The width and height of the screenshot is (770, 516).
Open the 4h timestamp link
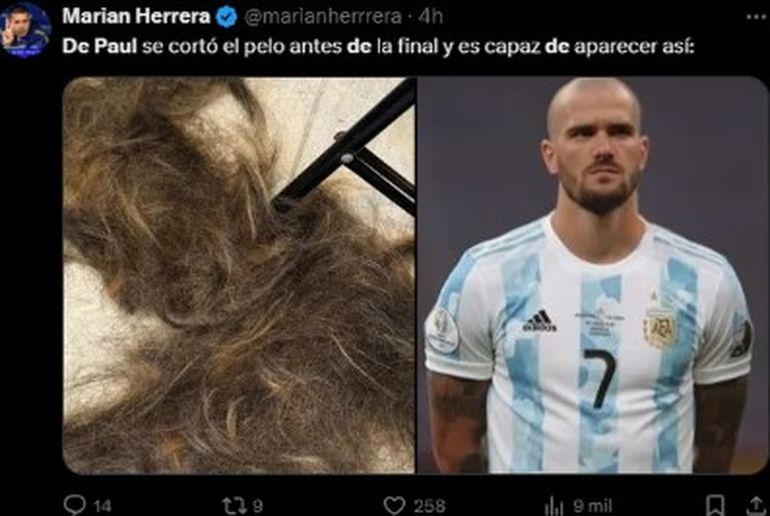[431, 17]
